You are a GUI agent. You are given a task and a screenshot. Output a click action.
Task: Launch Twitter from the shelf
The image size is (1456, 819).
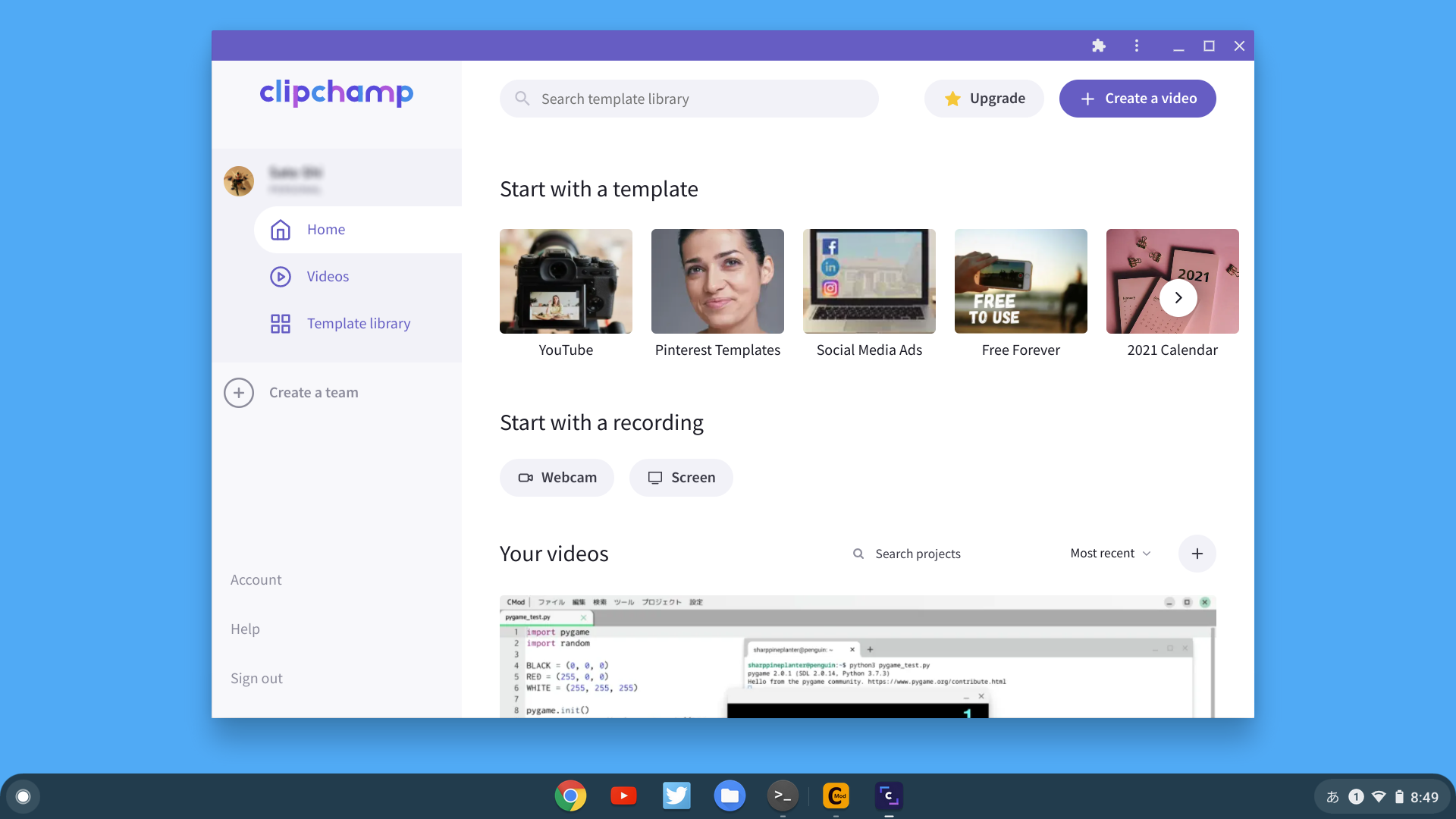click(x=676, y=796)
